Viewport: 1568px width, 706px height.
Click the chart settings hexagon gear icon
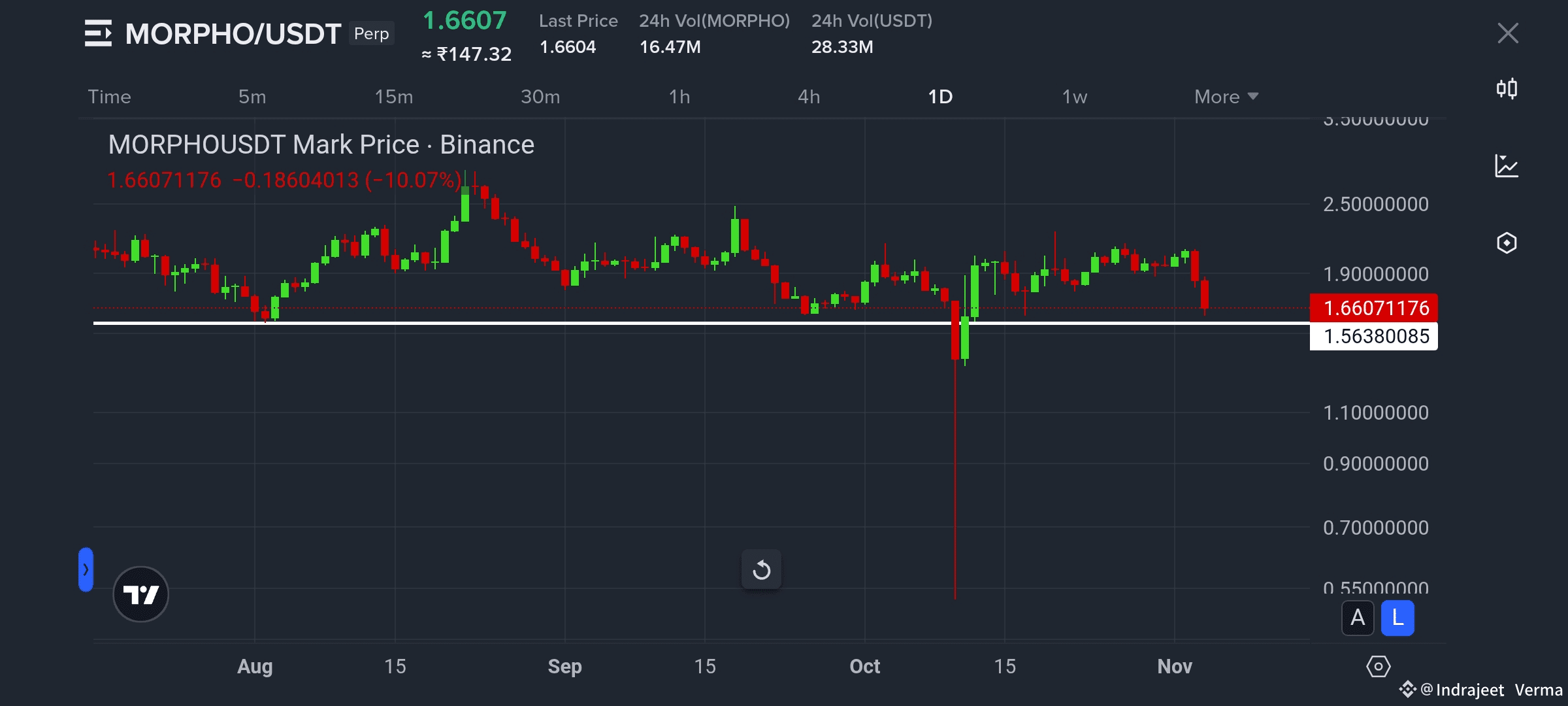(x=1378, y=667)
